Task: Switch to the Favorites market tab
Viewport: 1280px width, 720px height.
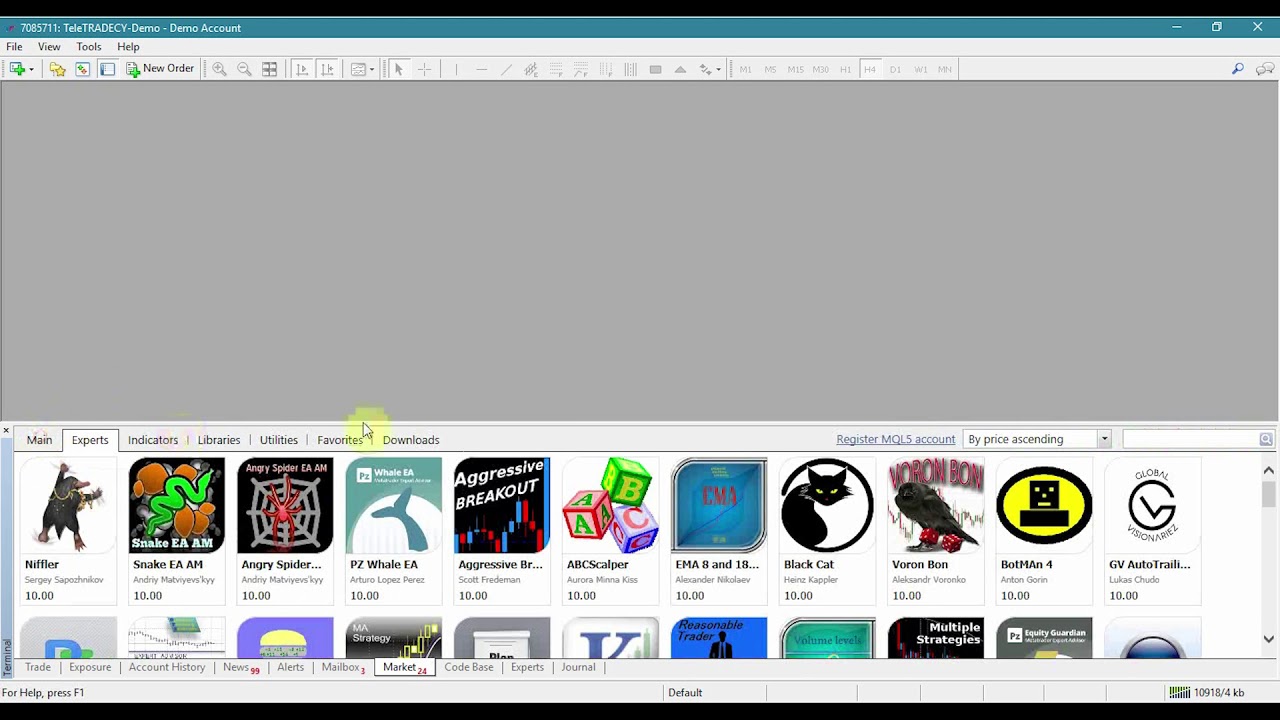Action: click(340, 440)
